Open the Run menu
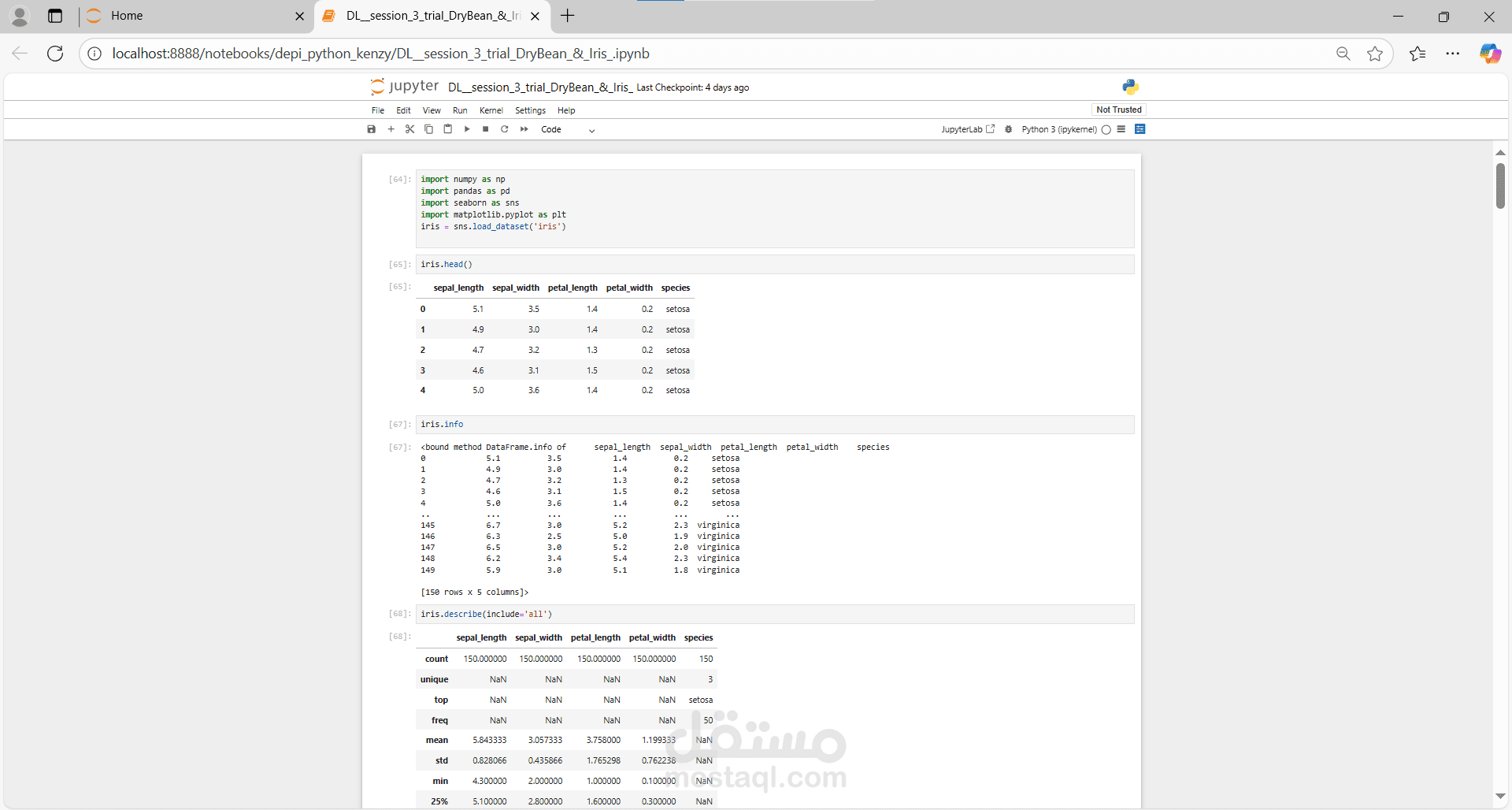 460,110
